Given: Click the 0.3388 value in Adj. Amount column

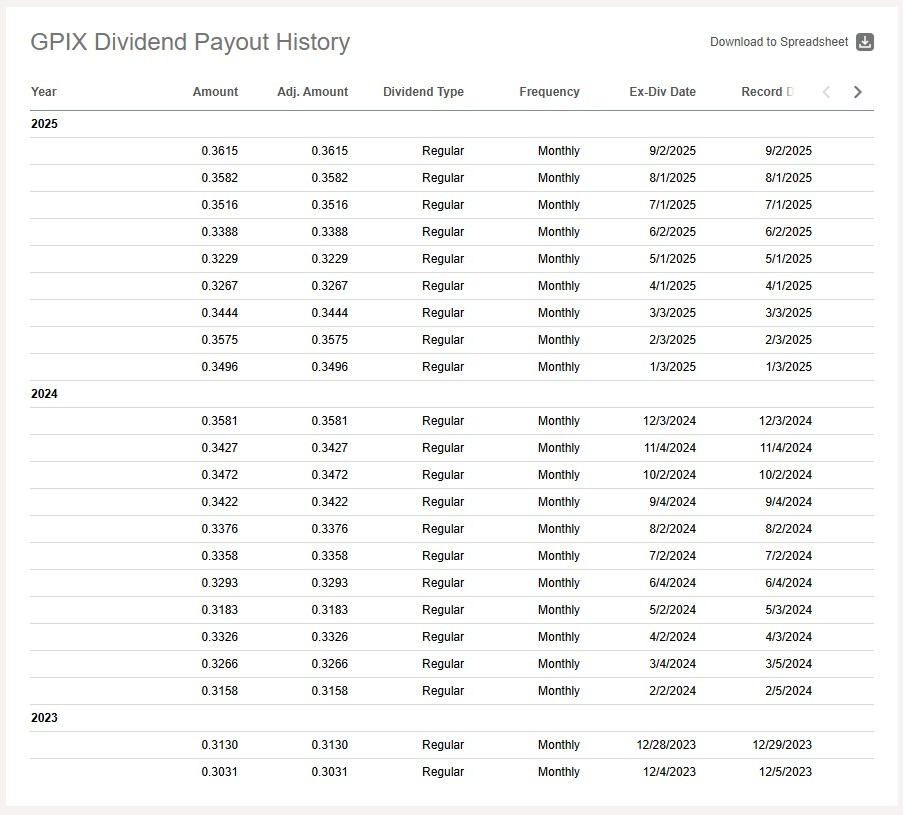Looking at the screenshot, I should click(329, 232).
